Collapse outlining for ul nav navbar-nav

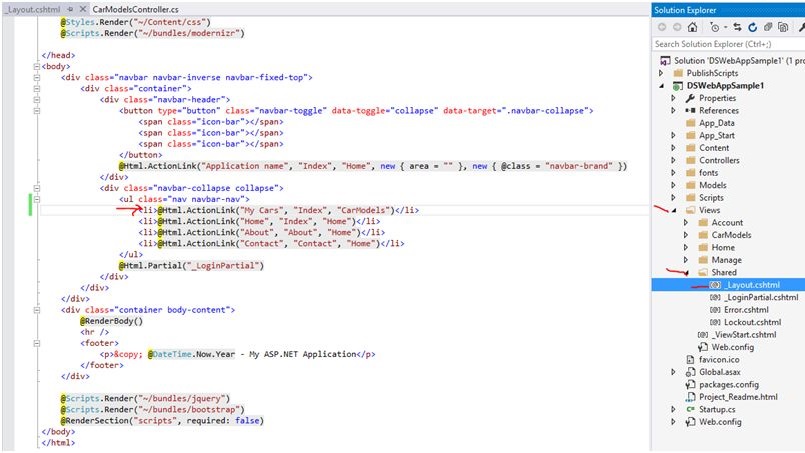[36, 199]
